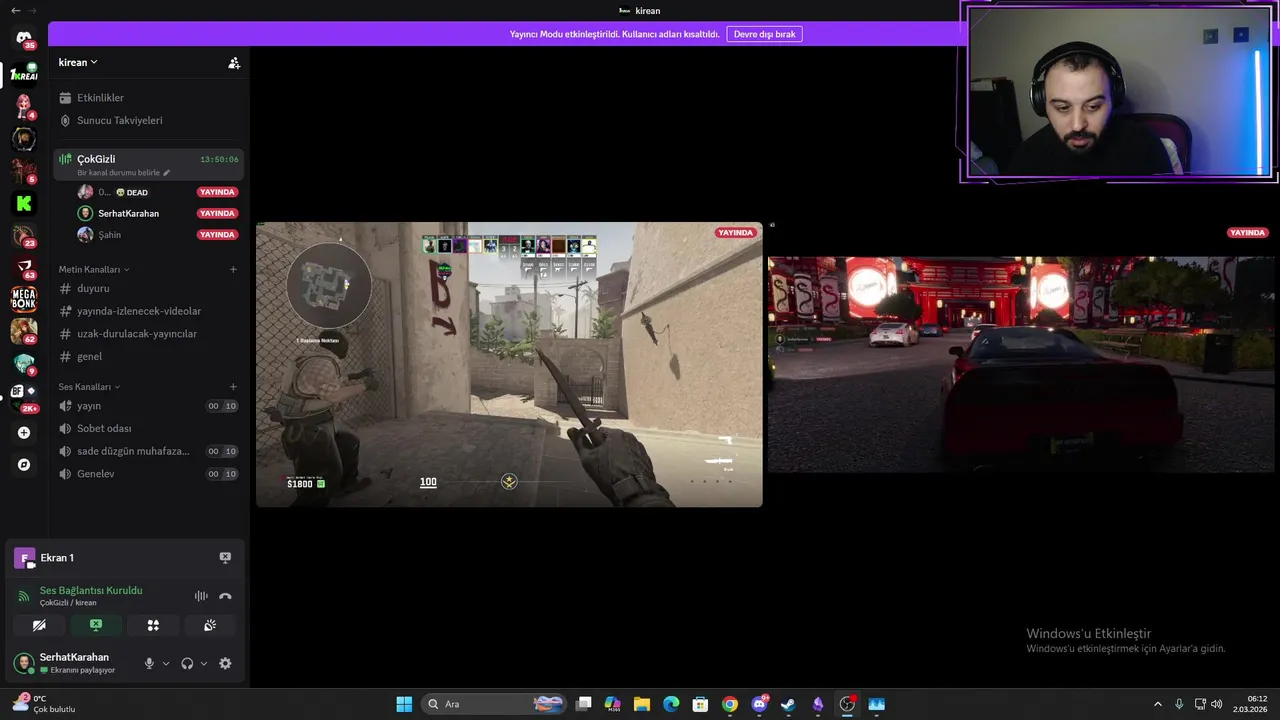Select the 1KREAN server icon
The image size is (1280, 720).
coord(24,74)
